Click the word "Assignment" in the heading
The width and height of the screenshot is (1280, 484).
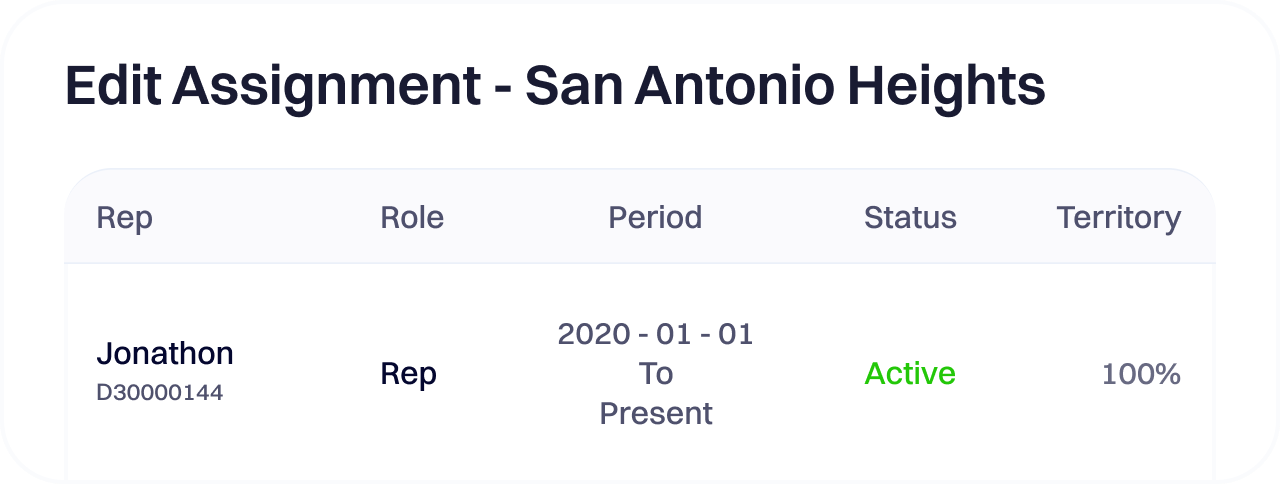pos(326,87)
